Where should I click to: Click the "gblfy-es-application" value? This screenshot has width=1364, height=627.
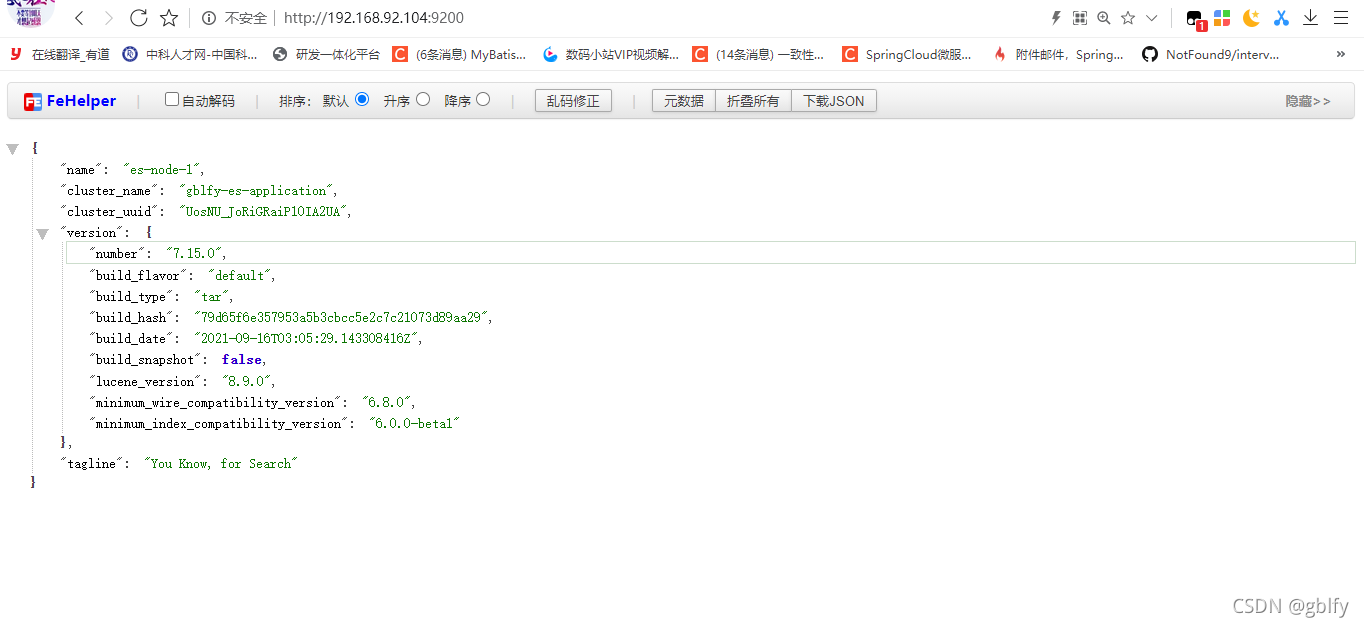pos(257,191)
